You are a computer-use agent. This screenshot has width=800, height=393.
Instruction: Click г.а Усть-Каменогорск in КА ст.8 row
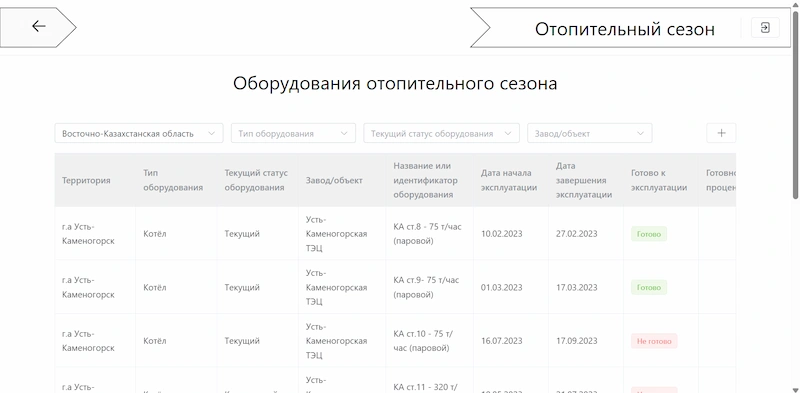click(x=88, y=234)
